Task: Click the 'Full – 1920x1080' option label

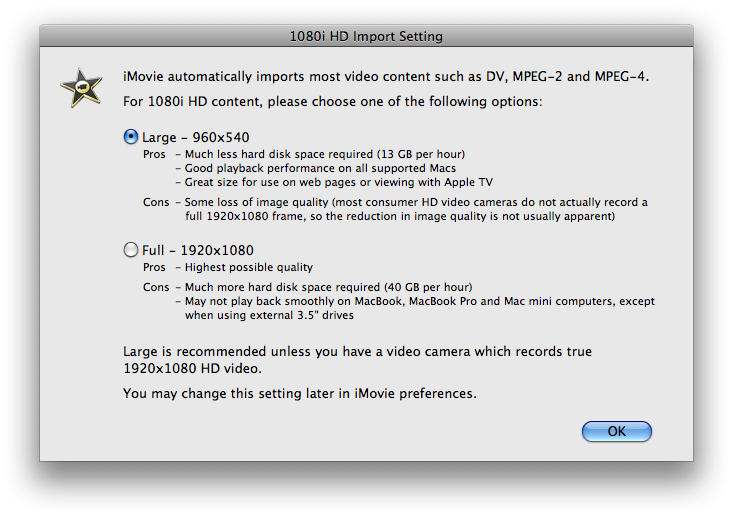Action: click(198, 251)
